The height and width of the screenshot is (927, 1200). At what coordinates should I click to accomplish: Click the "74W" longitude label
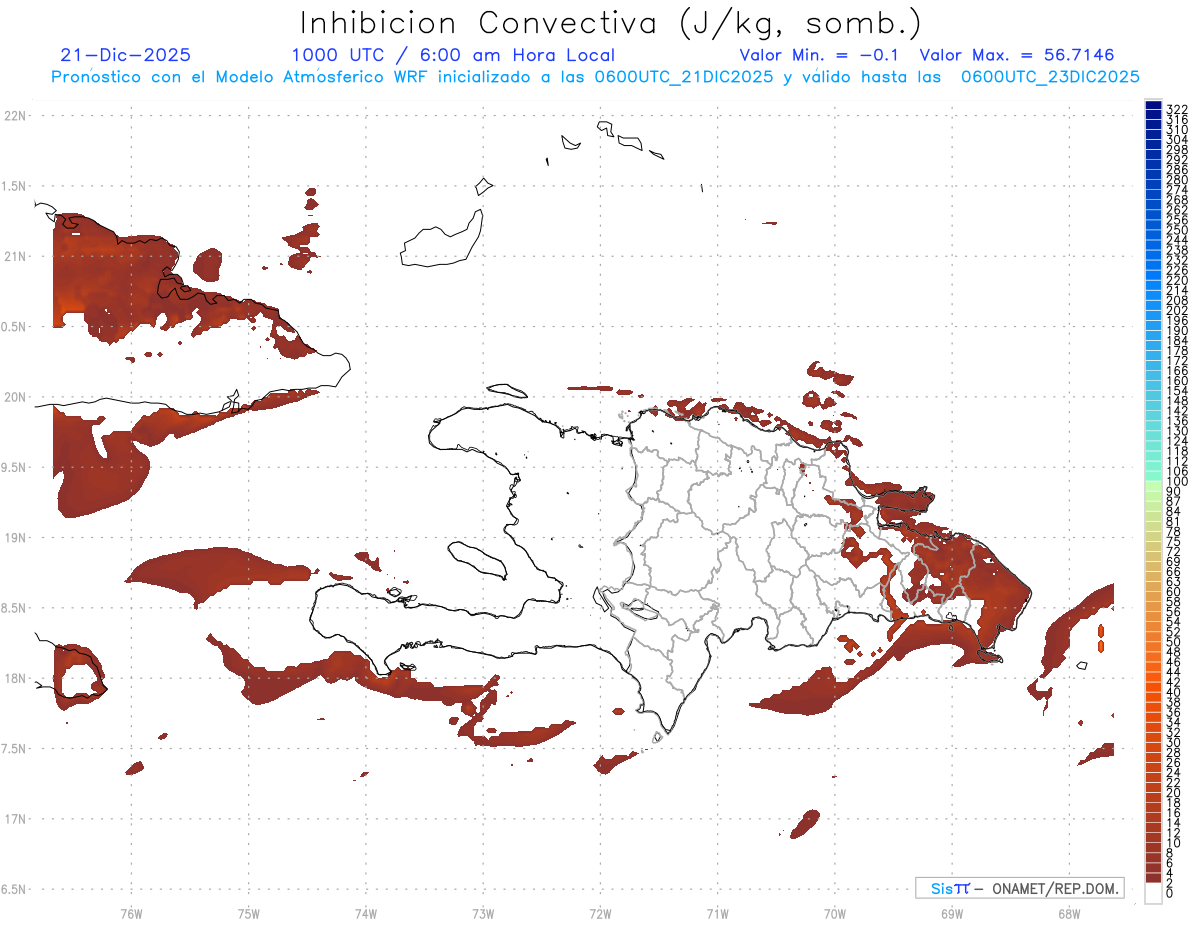pyautogui.click(x=366, y=913)
